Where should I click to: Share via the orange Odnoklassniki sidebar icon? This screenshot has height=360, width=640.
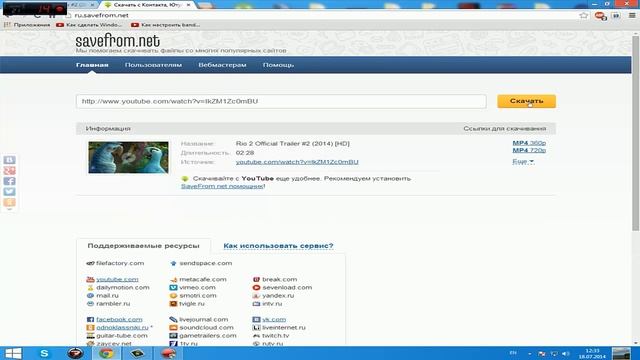click(x=9, y=202)
